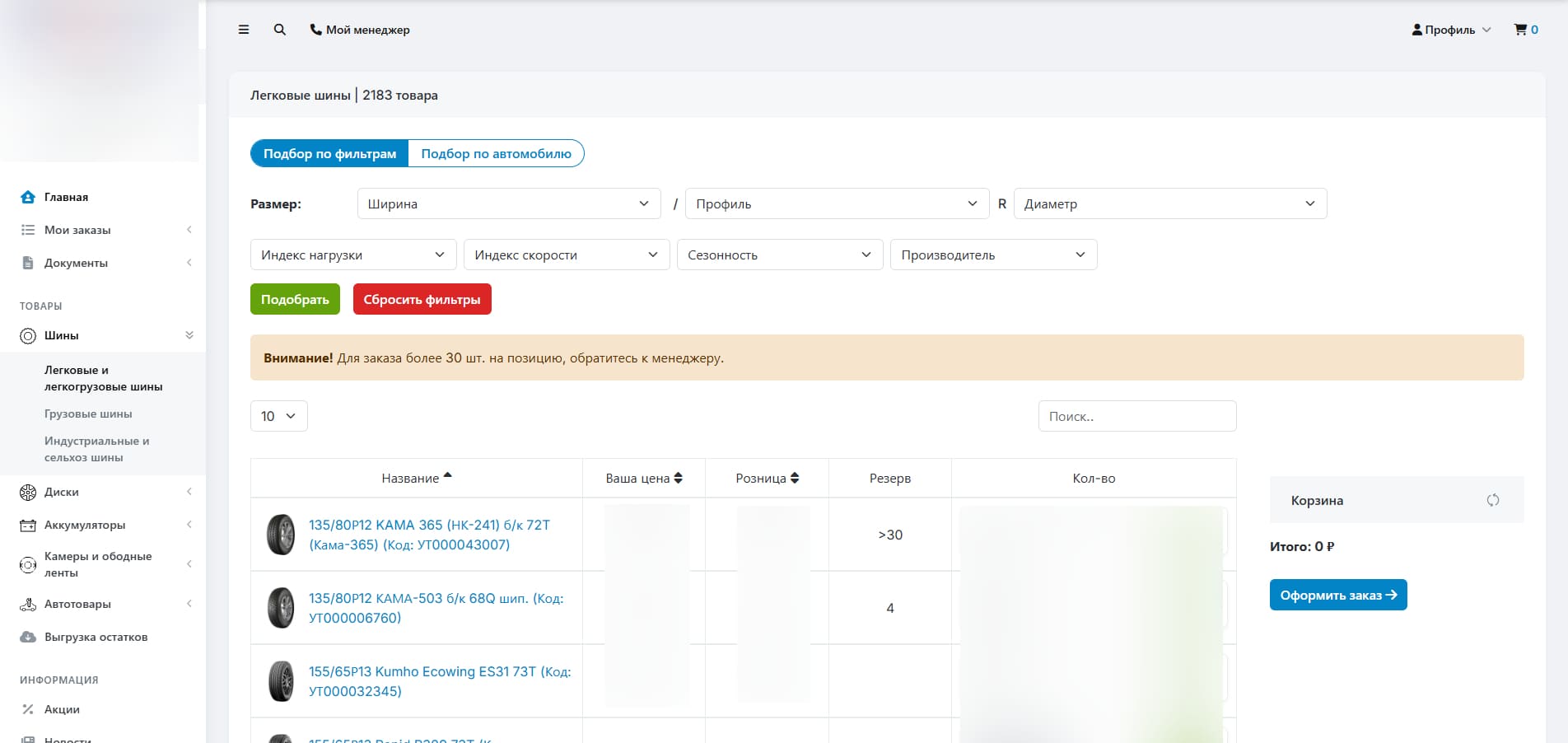Click the Мои заказы list icon
This screenshot has width=1568, height=743.
pos(28,230)
